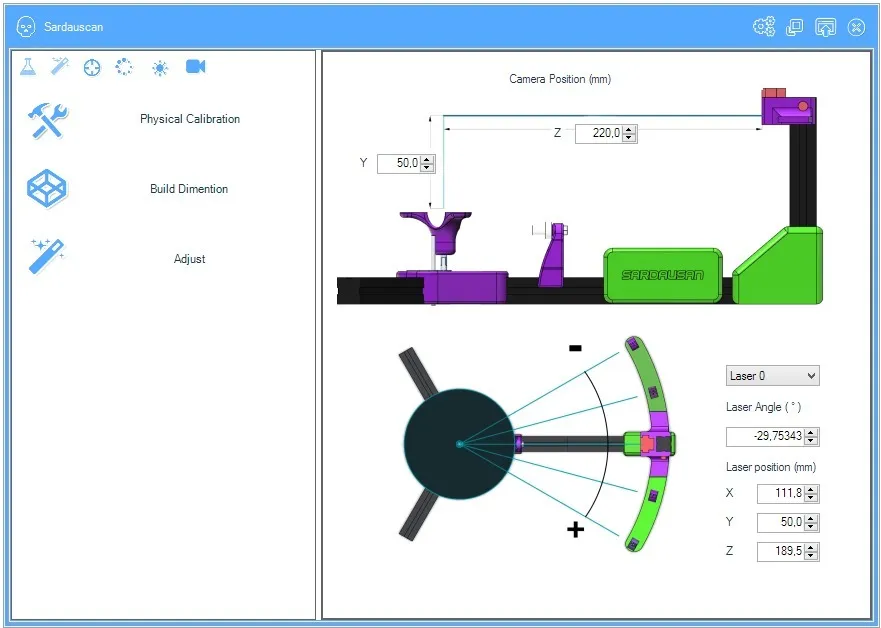Increase laser X position with up arrow
881x628 pixels.
click(x=811, y=490)
